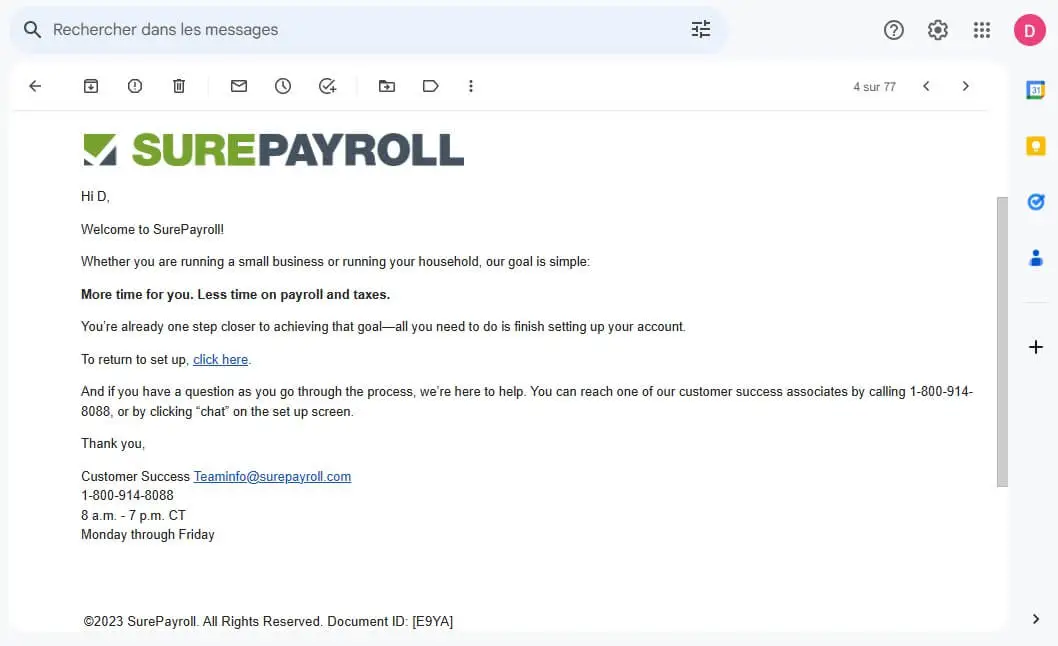Image resolution: width=1058 pixels, height=646 pixels.
Task: Go to the previous message
Action: 926,86
